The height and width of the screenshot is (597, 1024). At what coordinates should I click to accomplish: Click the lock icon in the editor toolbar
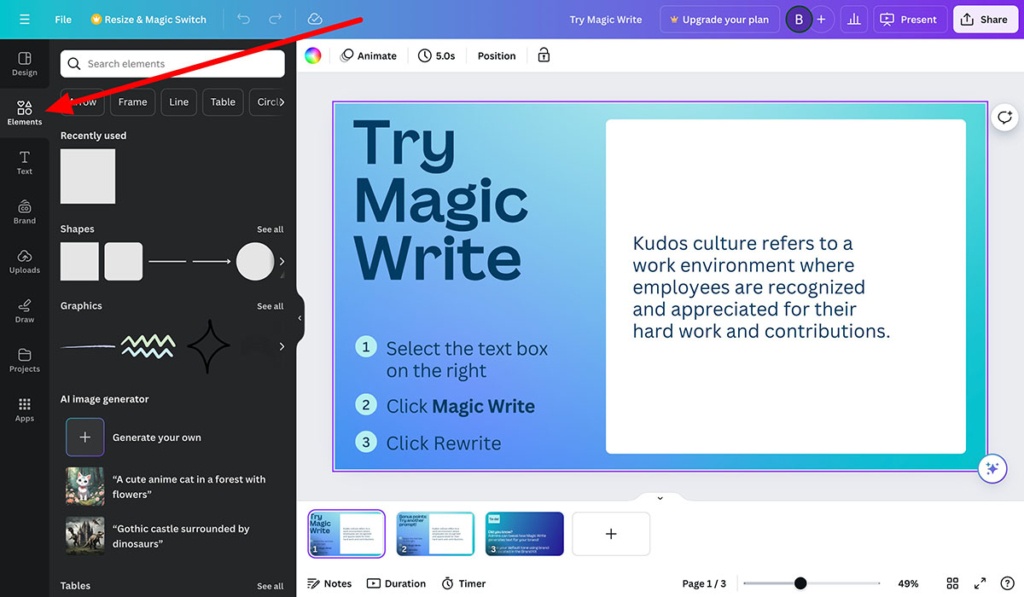543,55
